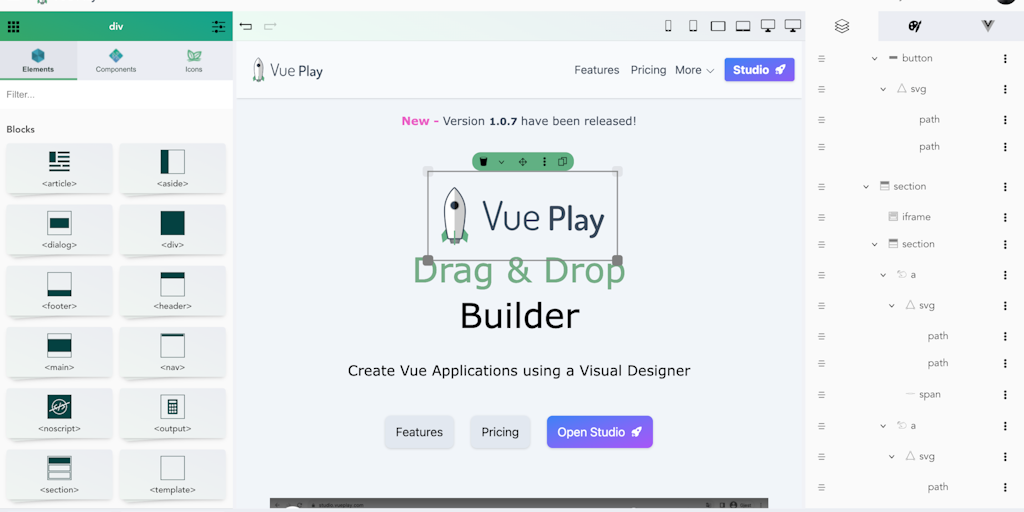
Task: Focus the Filter input field
Action: (116, 95)
